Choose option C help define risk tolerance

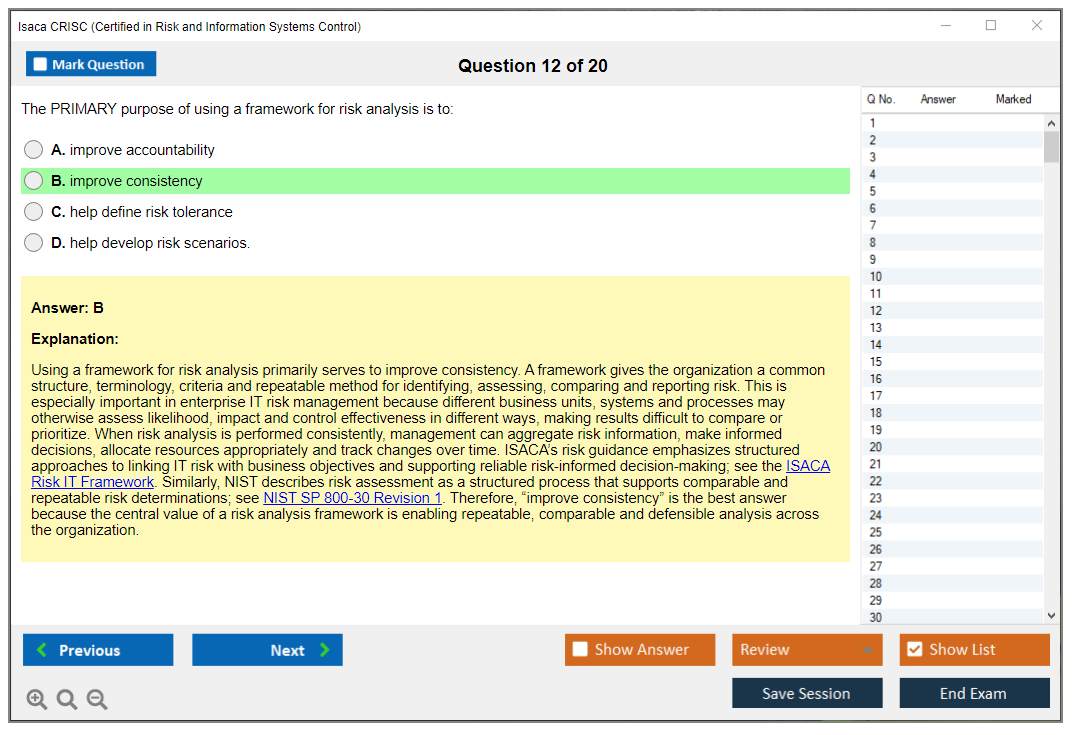tap(33, 211)
